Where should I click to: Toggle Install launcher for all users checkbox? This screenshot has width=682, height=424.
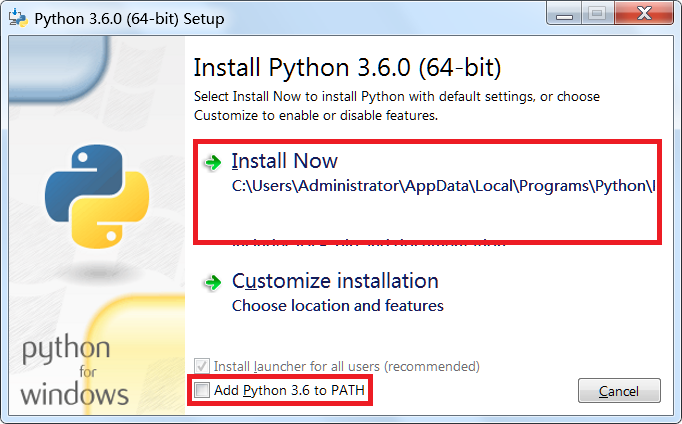coord(202,366)
